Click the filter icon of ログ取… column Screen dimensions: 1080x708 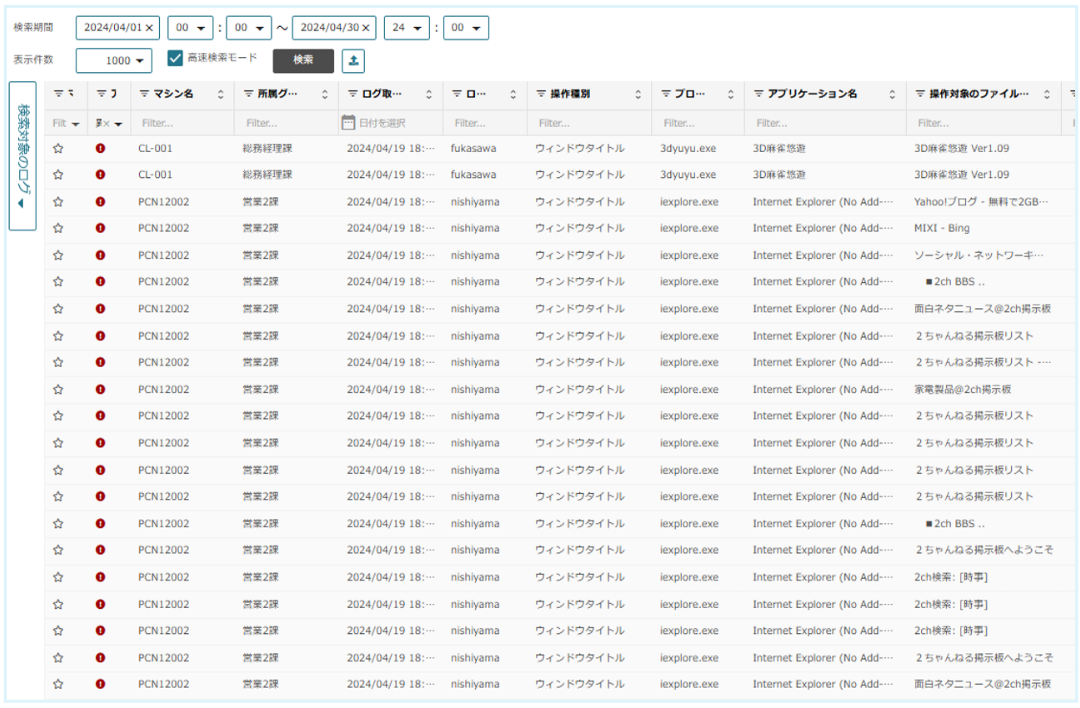tap(353, 94)
